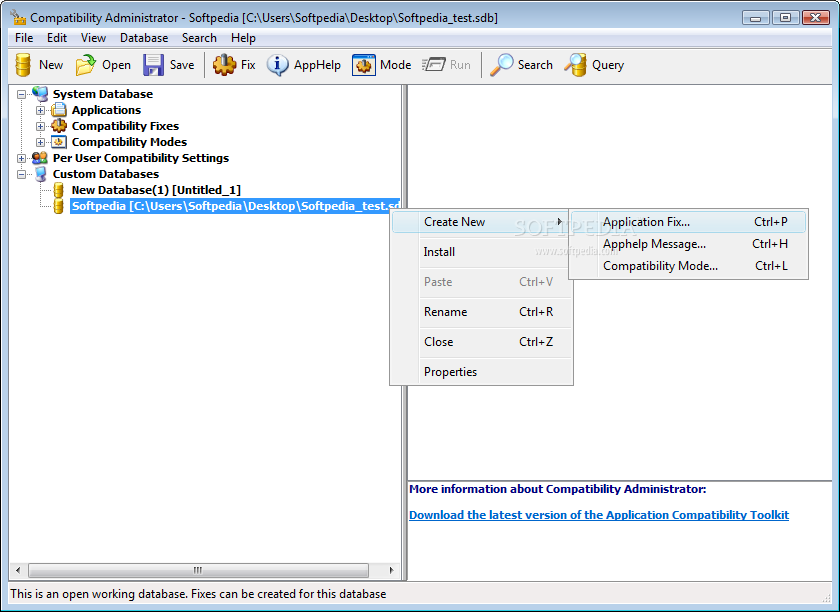
Task: Click the Save floppy disk icon
Action: click(x=153, y=65)
